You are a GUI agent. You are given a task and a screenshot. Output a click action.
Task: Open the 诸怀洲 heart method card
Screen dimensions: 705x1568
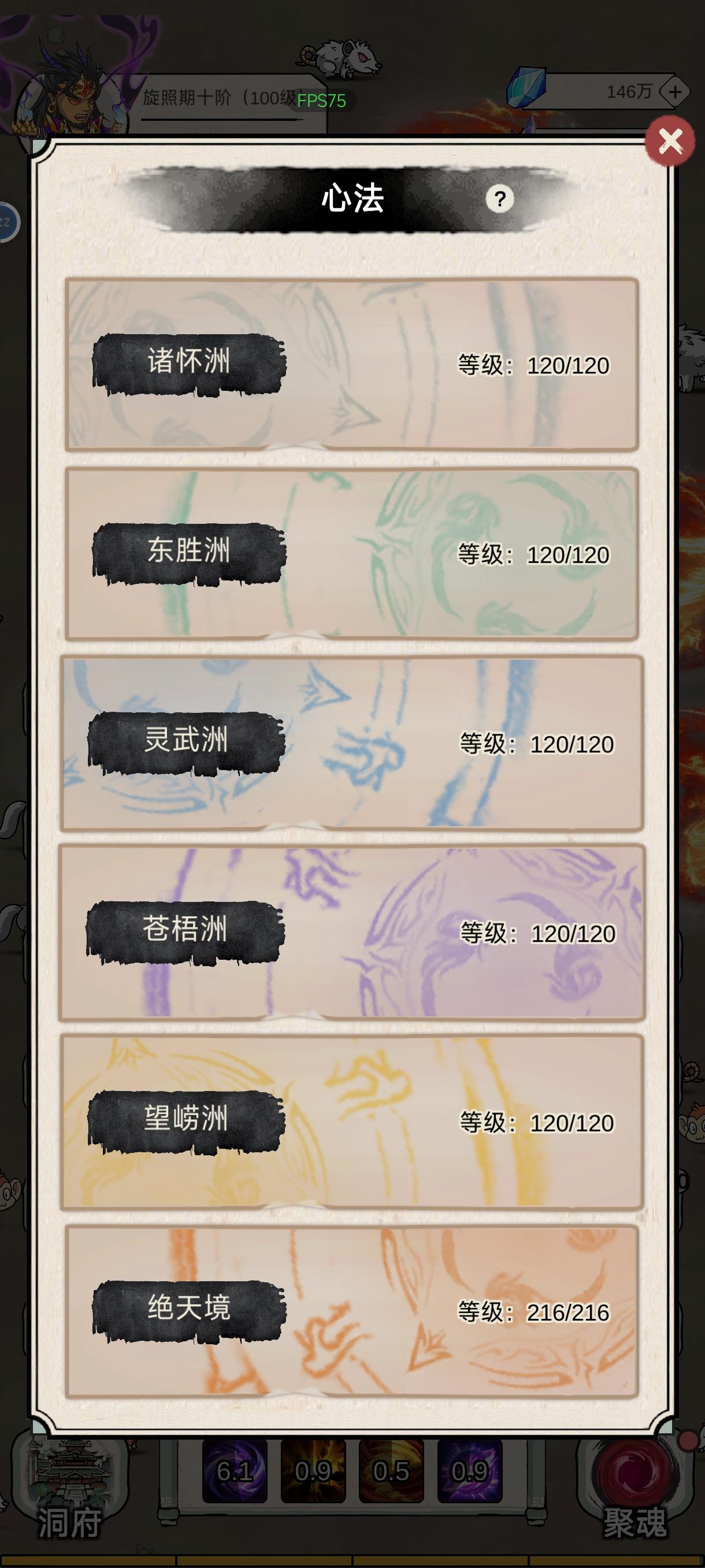(351, 364)
